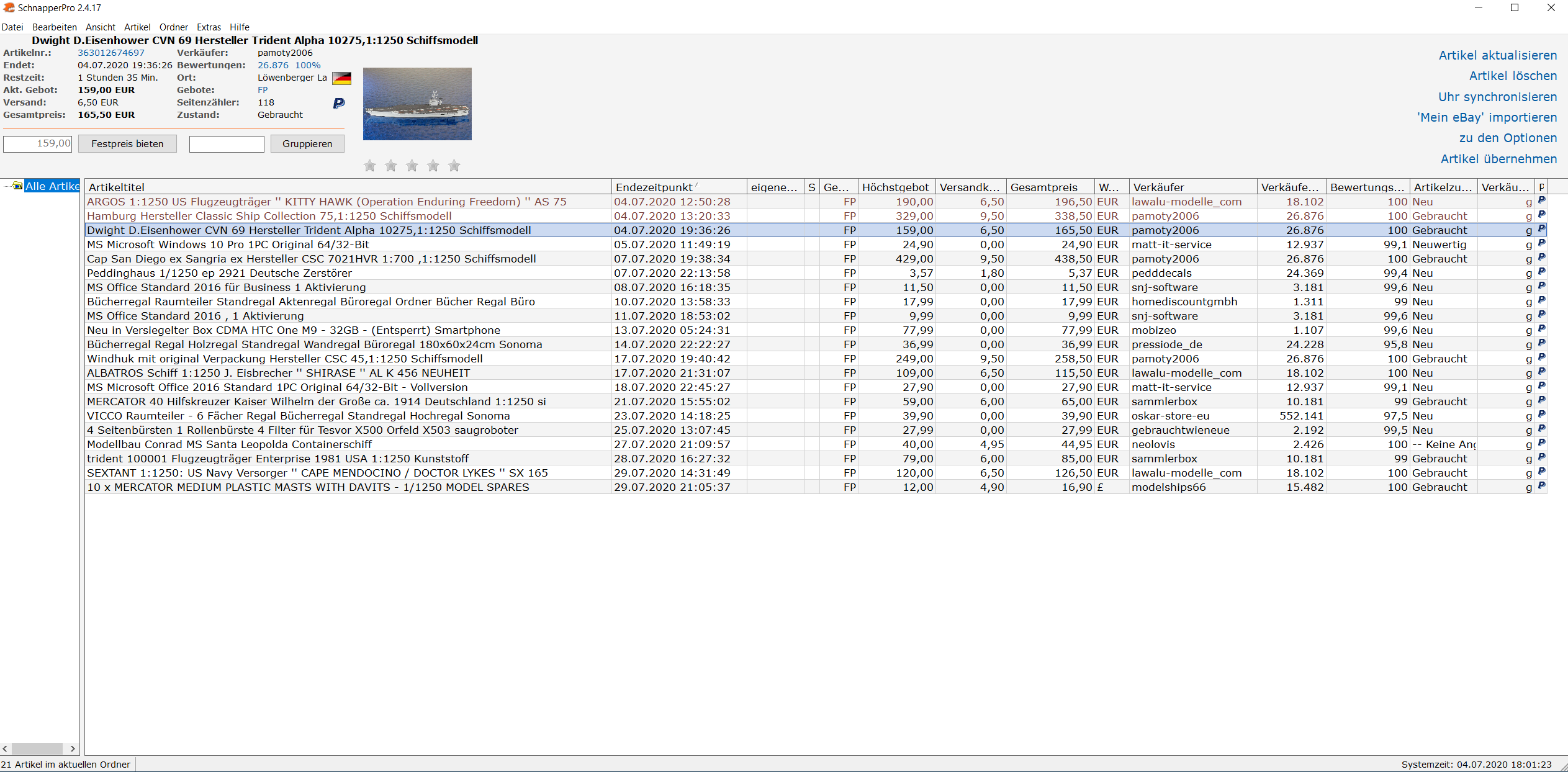
Task: Click the Gruppieren button
Action: pos(307,143)
